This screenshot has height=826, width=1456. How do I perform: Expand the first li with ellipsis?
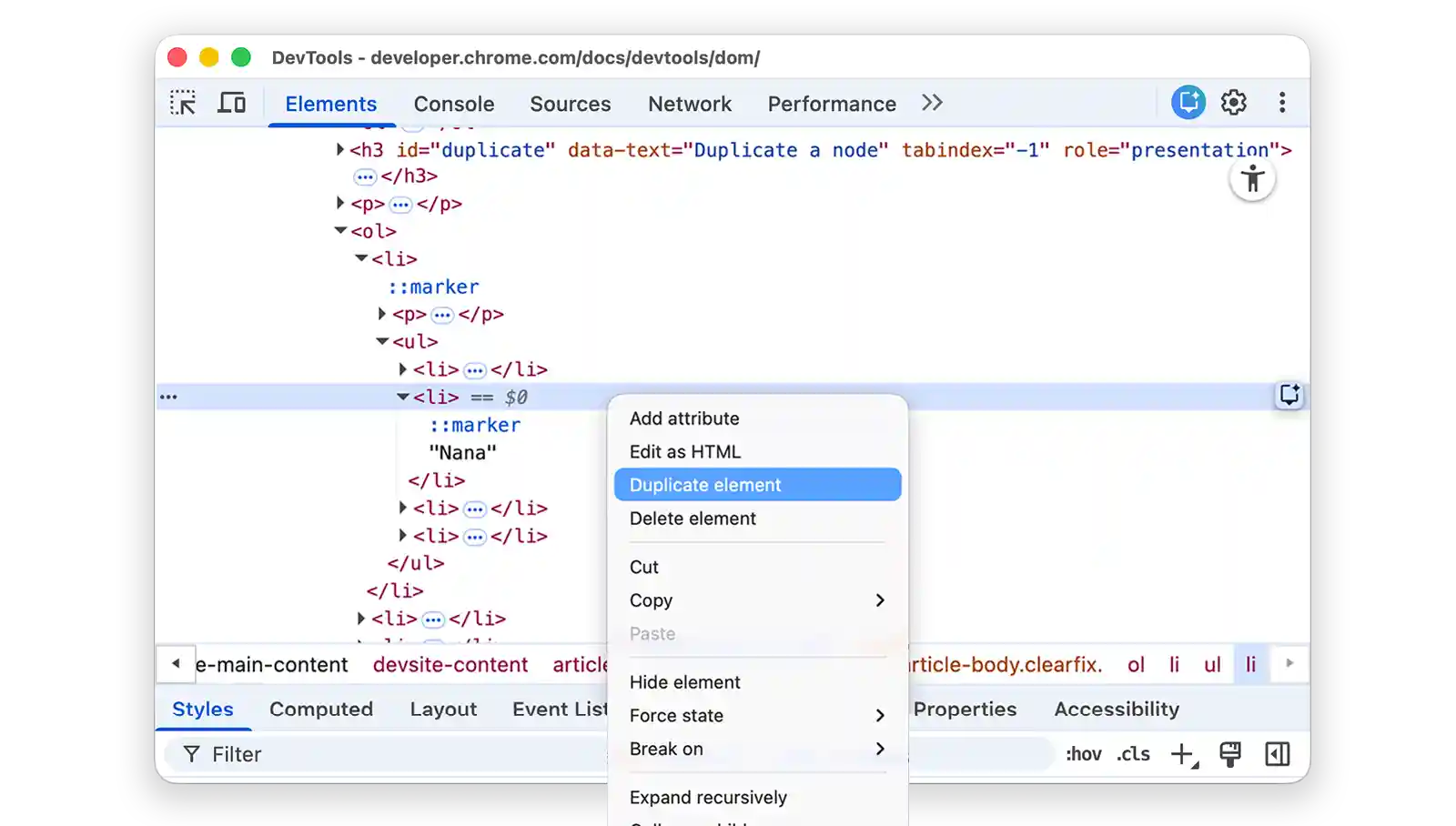(403, 368)
